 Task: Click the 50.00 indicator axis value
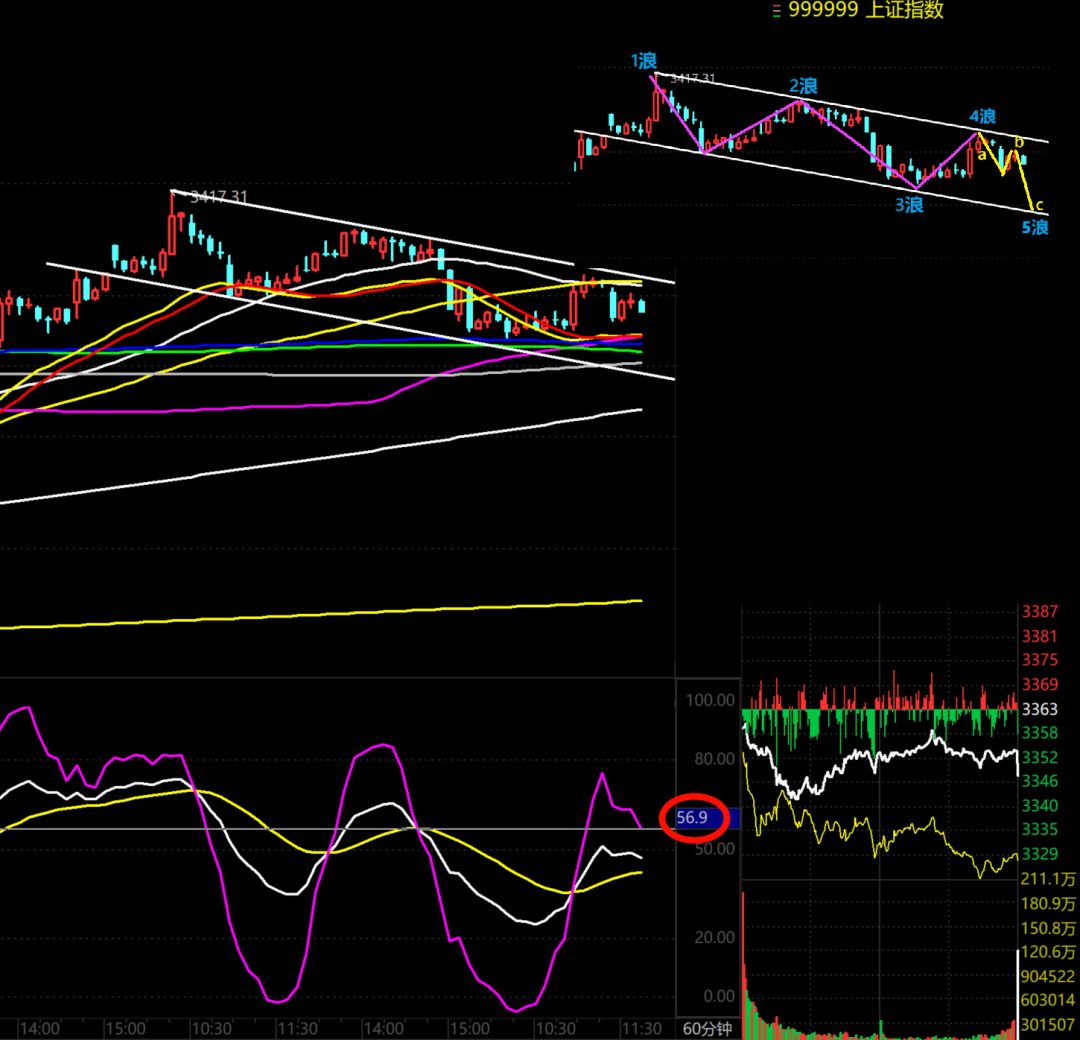(714, 849)
